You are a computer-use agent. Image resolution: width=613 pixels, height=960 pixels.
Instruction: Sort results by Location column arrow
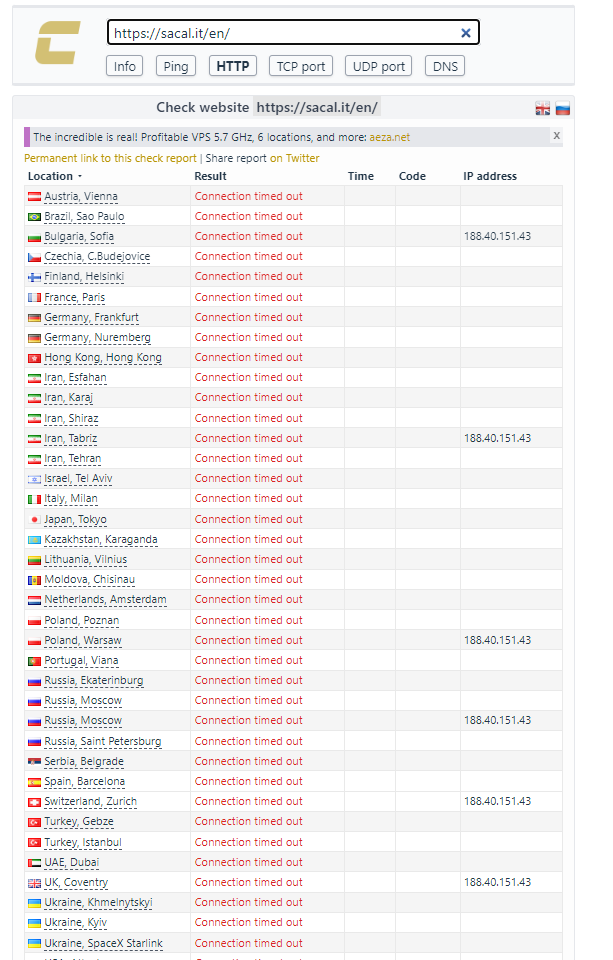click(80, 177)
